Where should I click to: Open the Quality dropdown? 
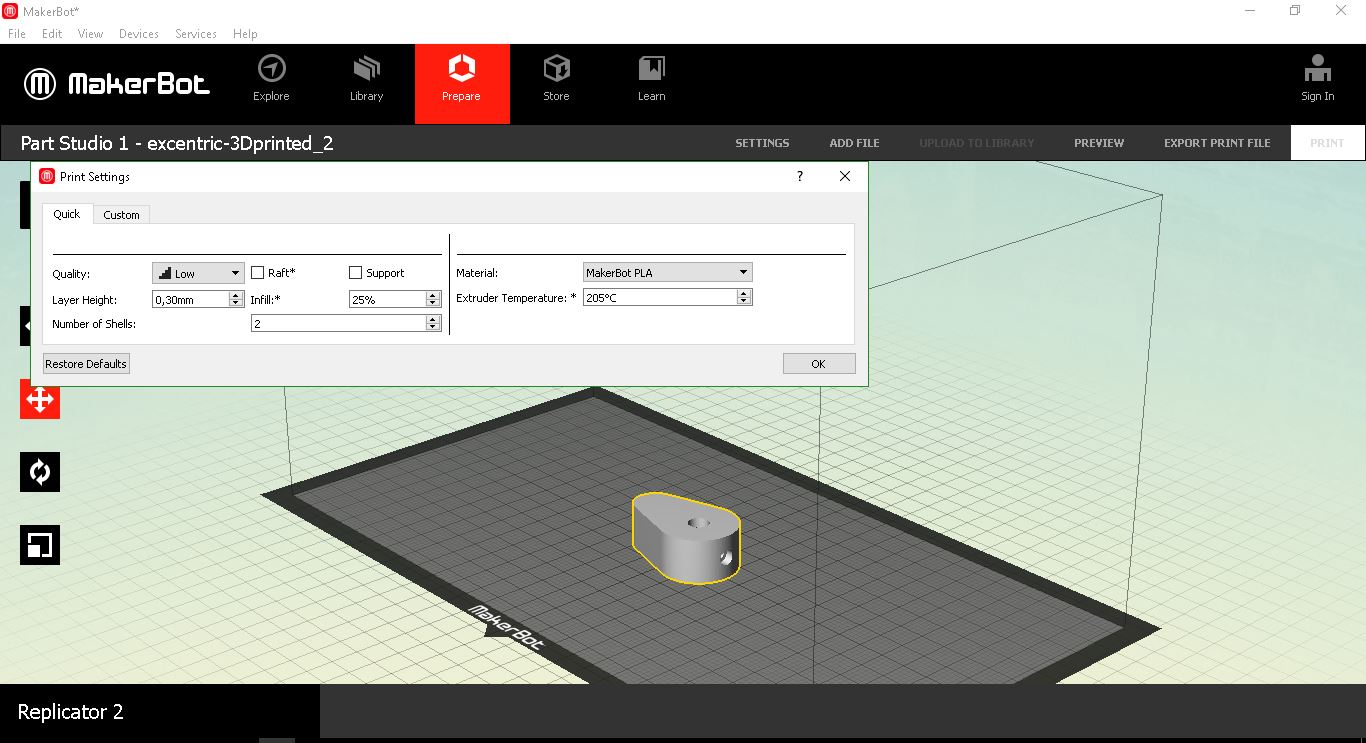coord(198,273)
